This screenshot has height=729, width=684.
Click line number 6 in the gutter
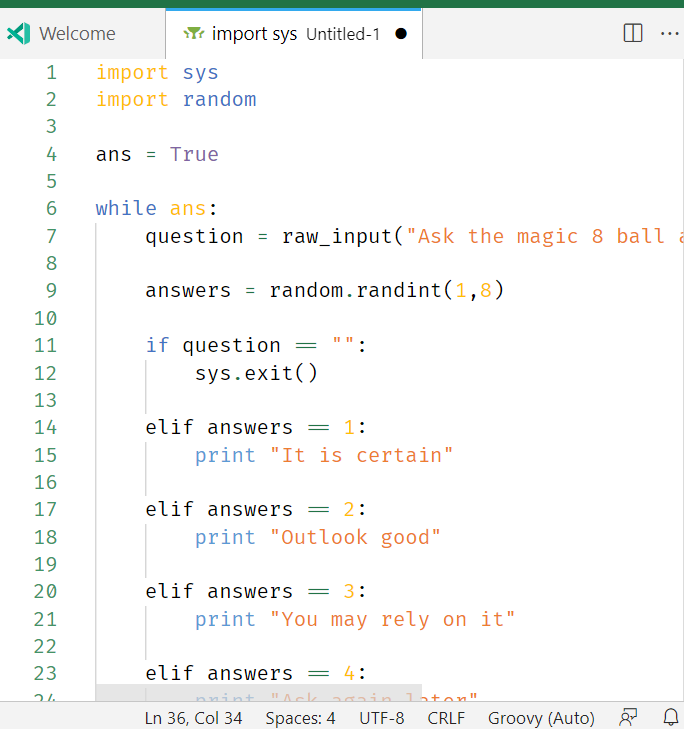click(52, 208)
